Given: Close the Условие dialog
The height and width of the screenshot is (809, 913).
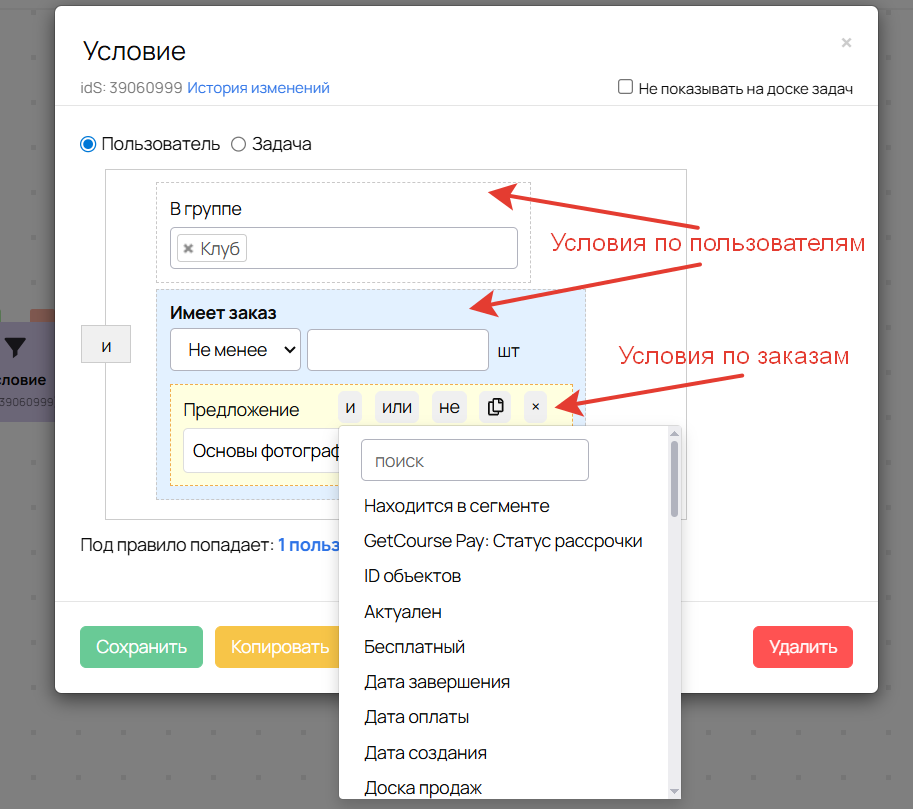Looking at the screenshot, I should coord(846,43).
